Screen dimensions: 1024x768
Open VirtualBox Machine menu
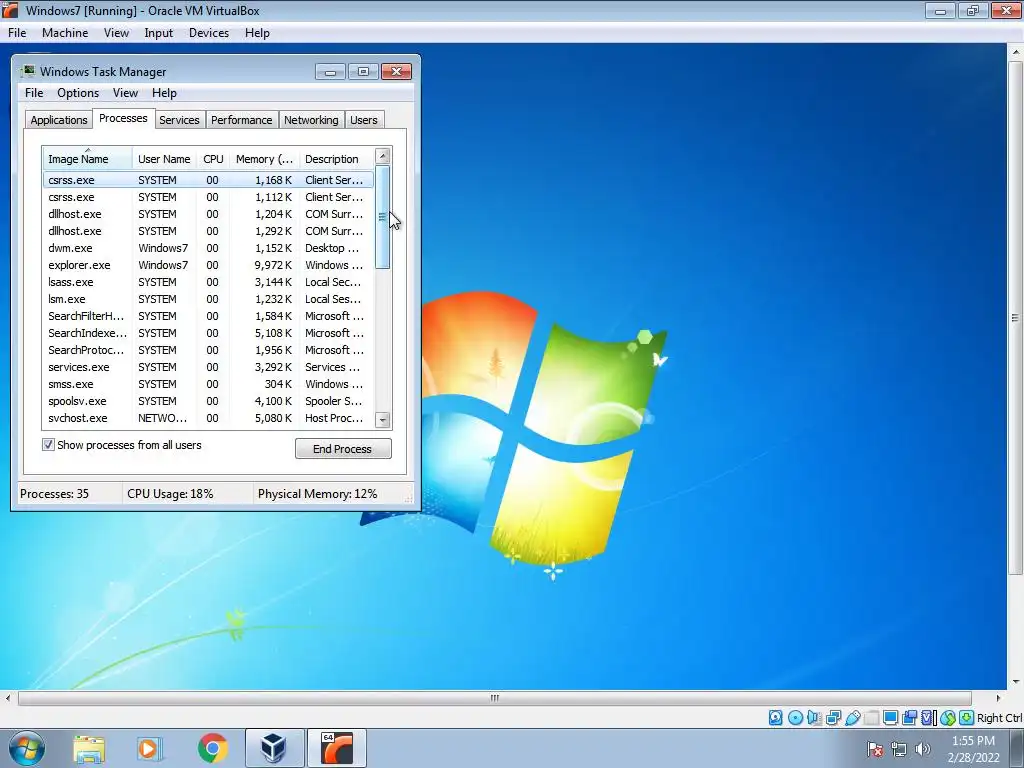tap(65, 33)
